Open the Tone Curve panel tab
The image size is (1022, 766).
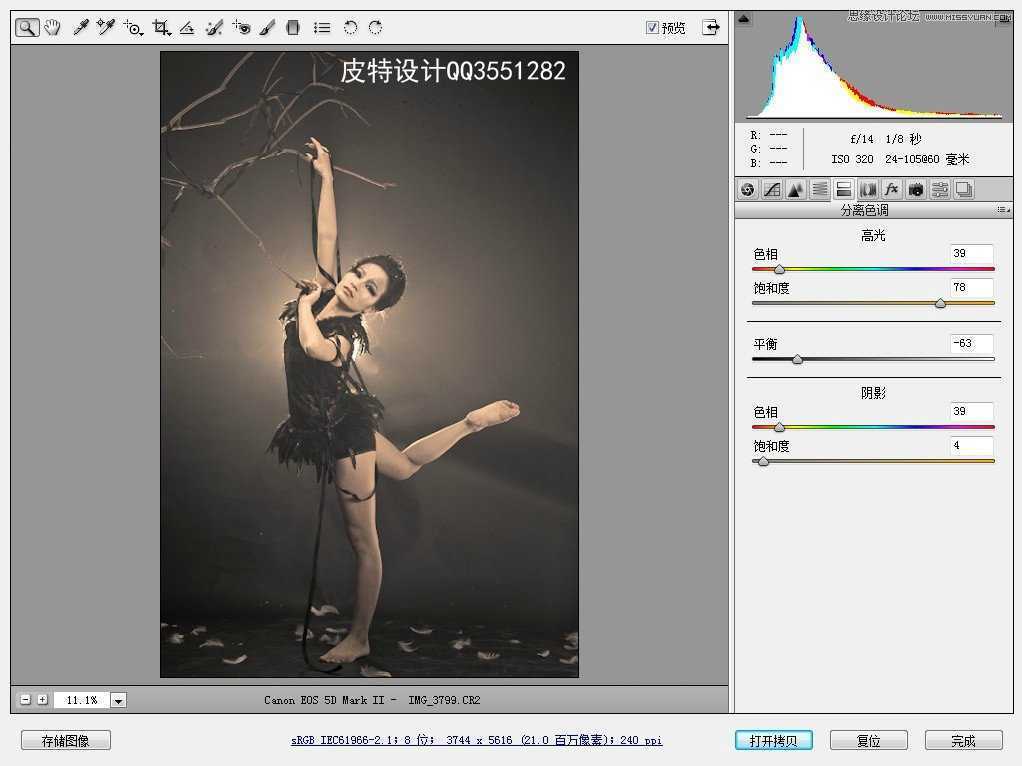772,190
